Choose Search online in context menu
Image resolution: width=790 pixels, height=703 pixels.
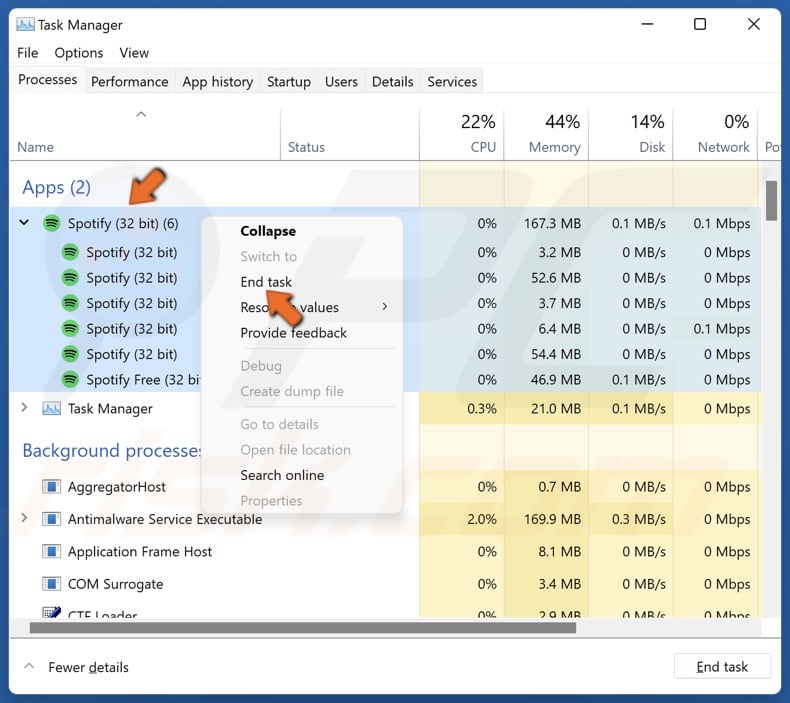(x=282, y=475)
